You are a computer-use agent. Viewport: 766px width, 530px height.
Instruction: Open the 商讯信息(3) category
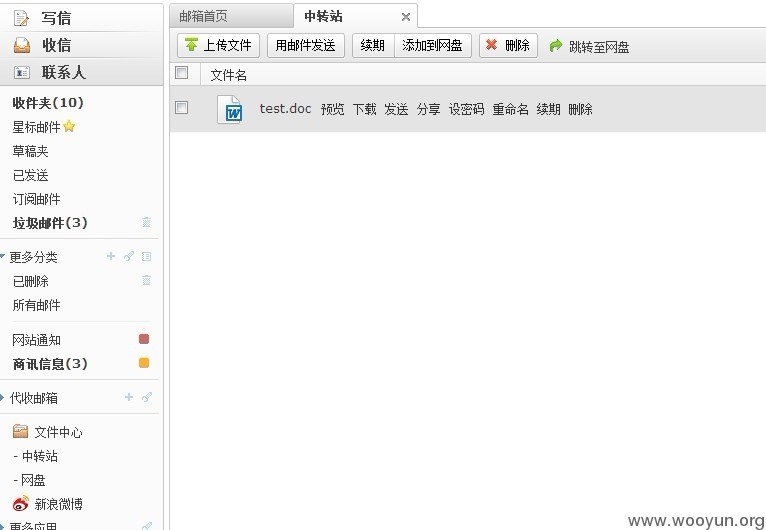pos(50,363)
